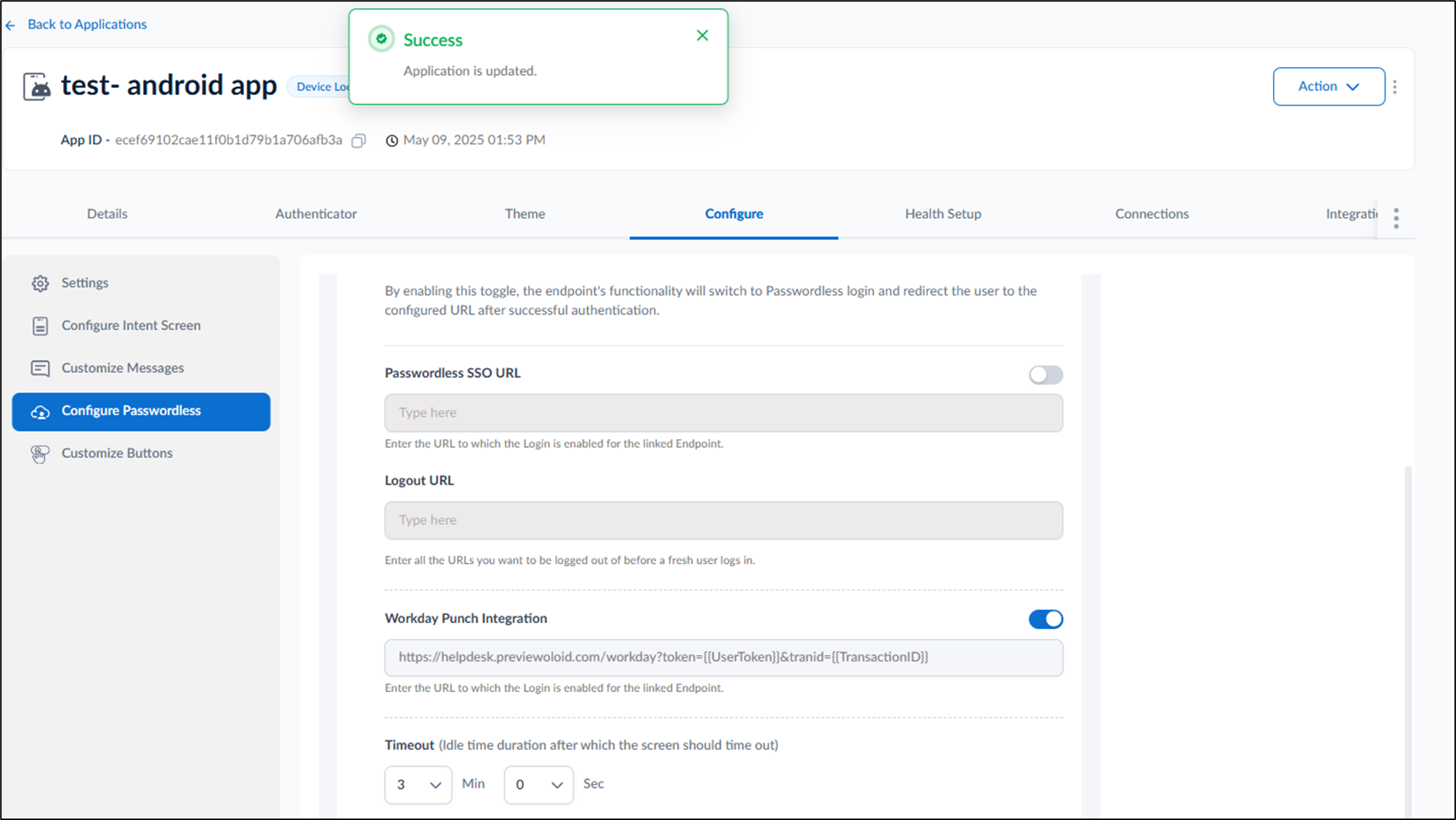Viewport: 1456px width, 820px height.
Task: Click the Settings gear icon
Action: tap(41, 283)
